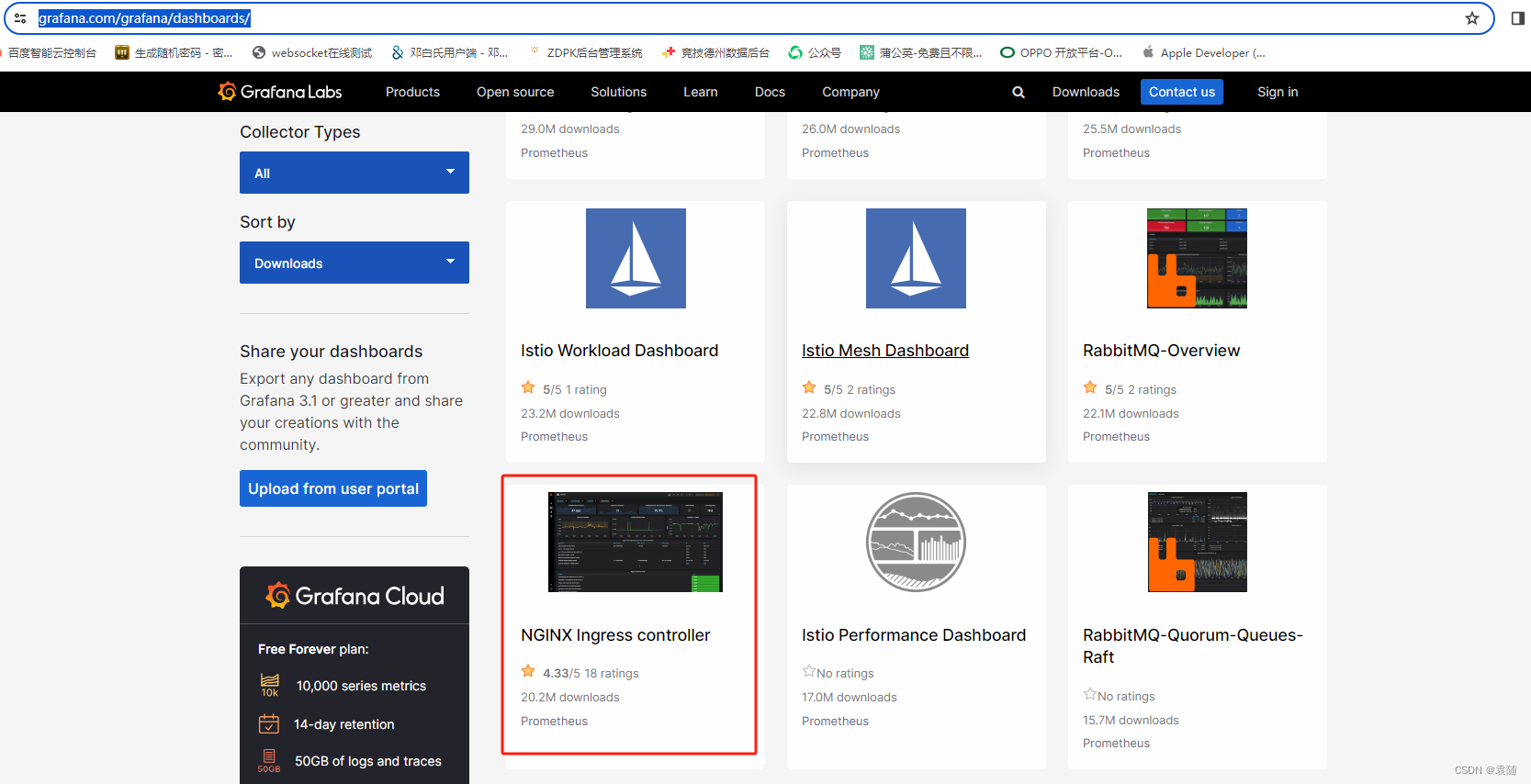Viewport: 1531px width, 784px height.
Task: Open the Apple Developer bookmark
Action: [x=1204, y=52]
